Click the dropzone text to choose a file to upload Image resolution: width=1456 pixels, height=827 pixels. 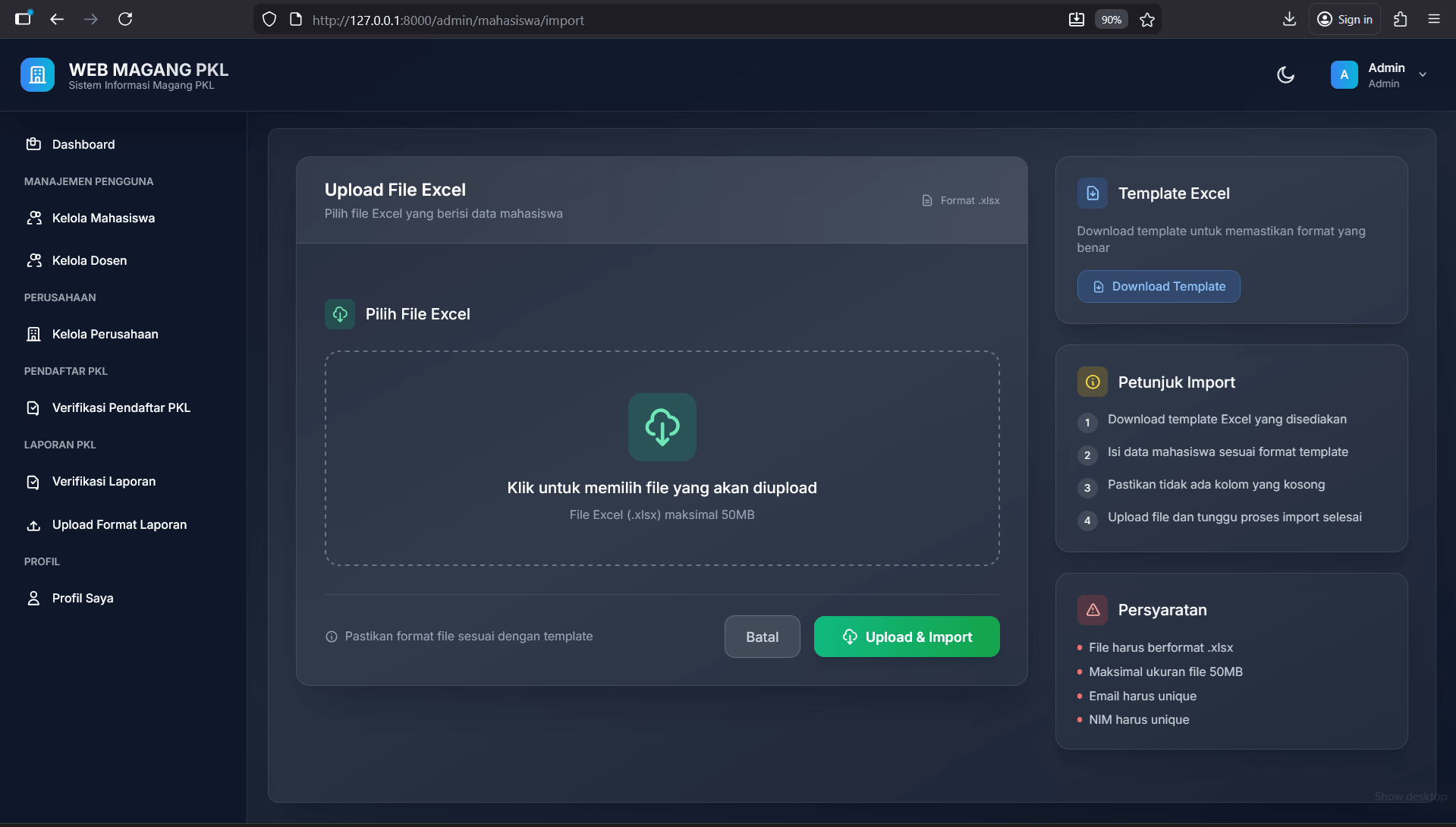click(x=662, y=488)
